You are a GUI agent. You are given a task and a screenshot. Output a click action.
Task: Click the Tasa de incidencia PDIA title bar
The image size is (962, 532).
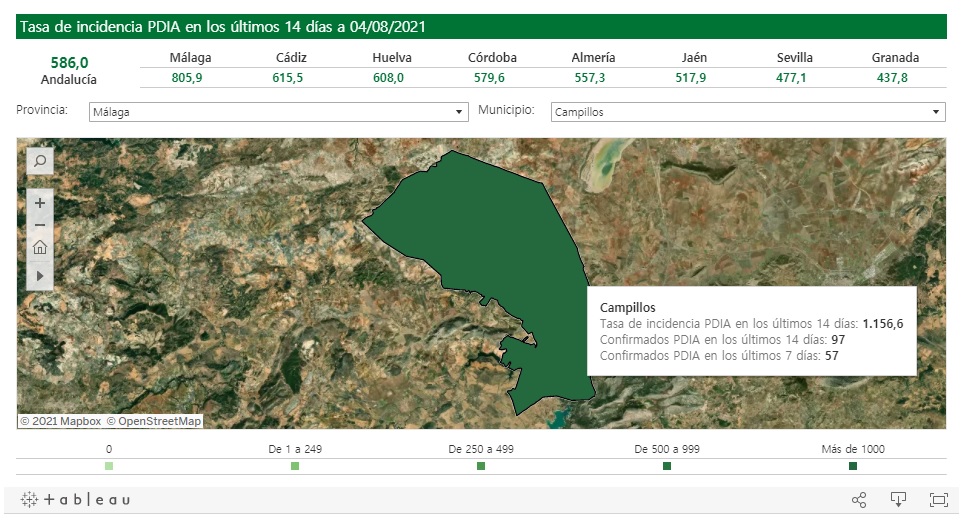click(481, 27)
